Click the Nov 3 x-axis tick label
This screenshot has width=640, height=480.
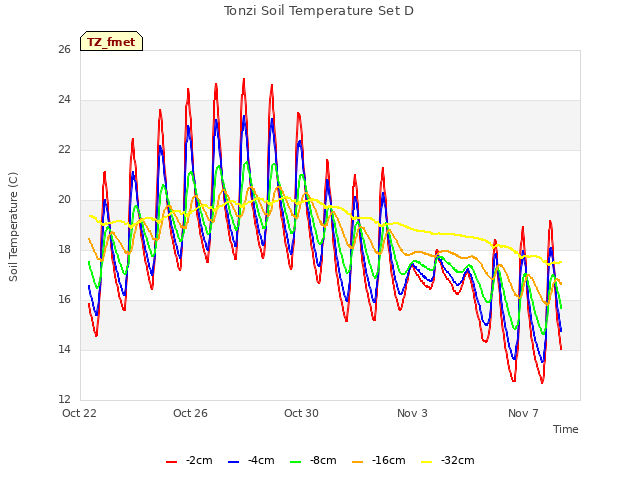tap(412, 413)
